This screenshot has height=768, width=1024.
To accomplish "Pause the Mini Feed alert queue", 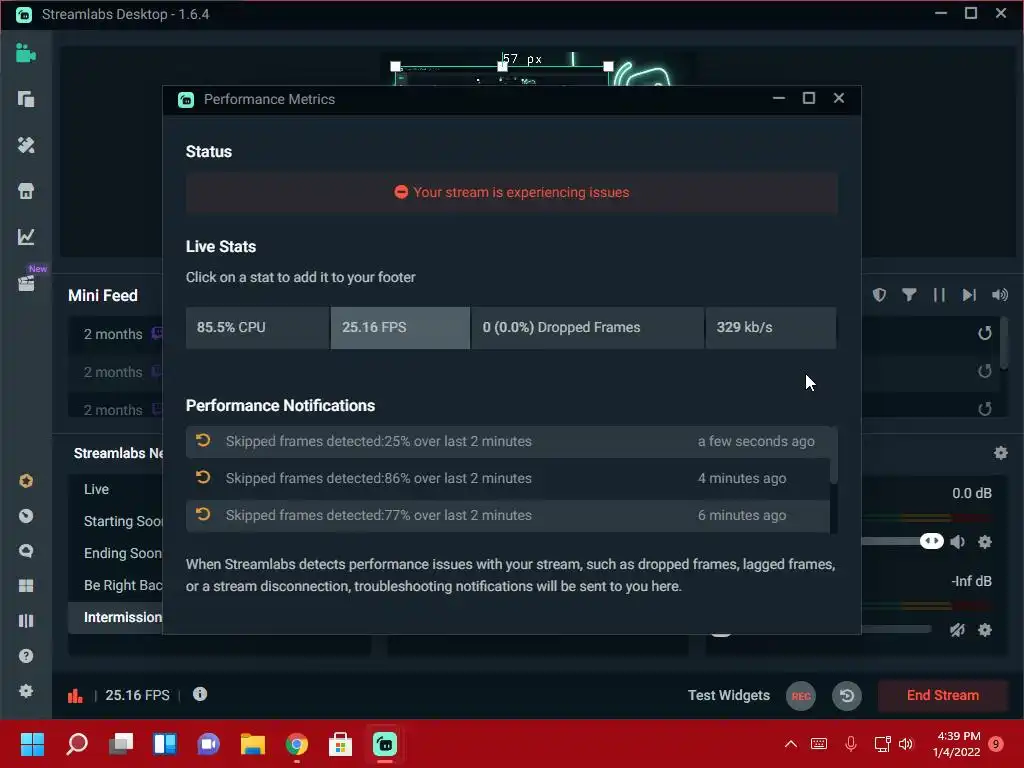I will tap(939, 295).
